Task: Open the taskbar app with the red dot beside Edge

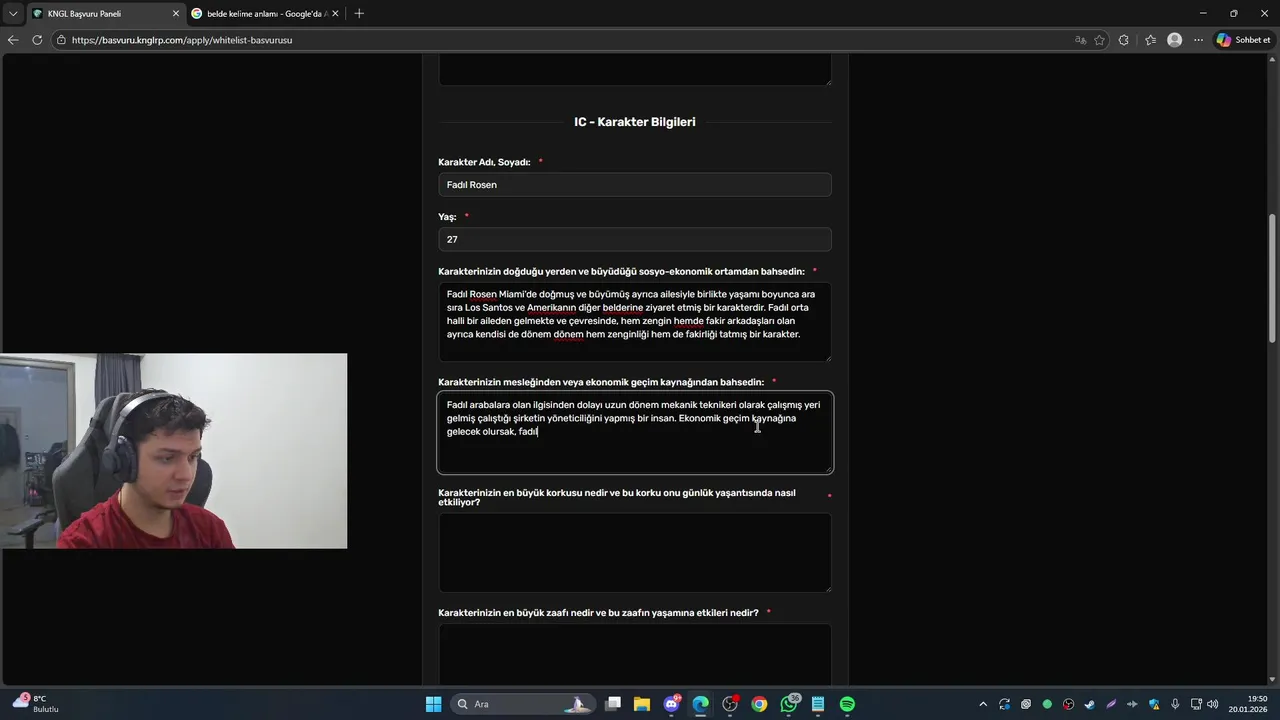Action: (730, 704)
